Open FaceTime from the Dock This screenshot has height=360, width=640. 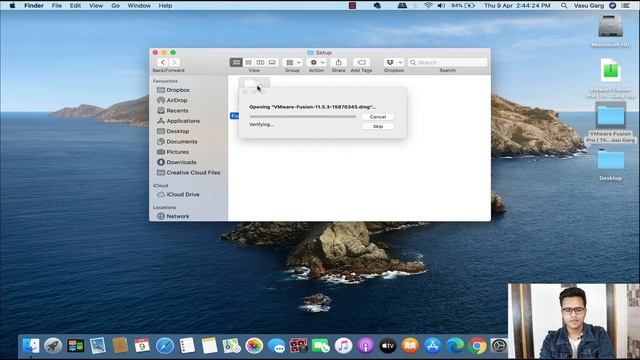[x=321, y=346]
